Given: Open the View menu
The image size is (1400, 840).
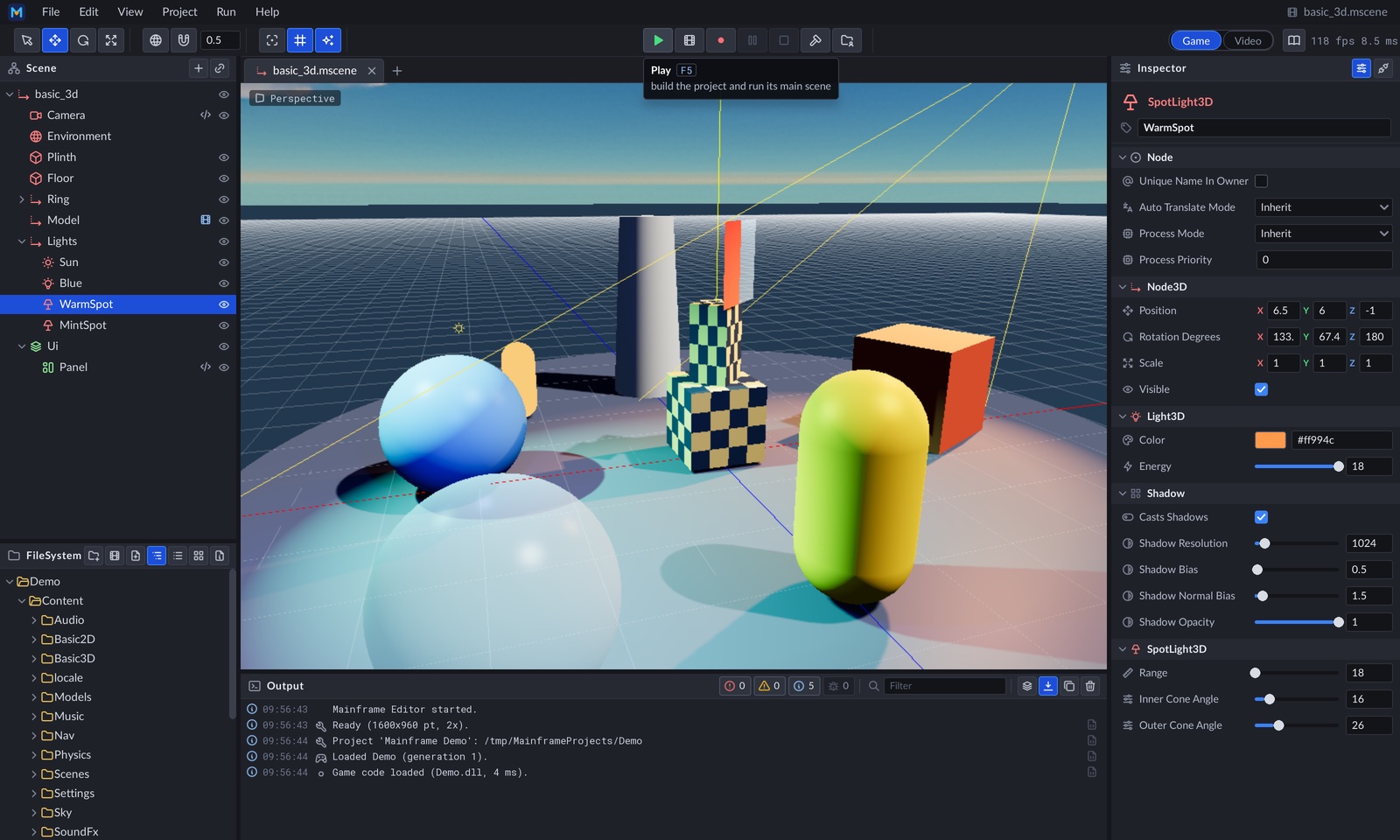Looking at the screenshot, I should pyautogui.click(x=130, y=11).
